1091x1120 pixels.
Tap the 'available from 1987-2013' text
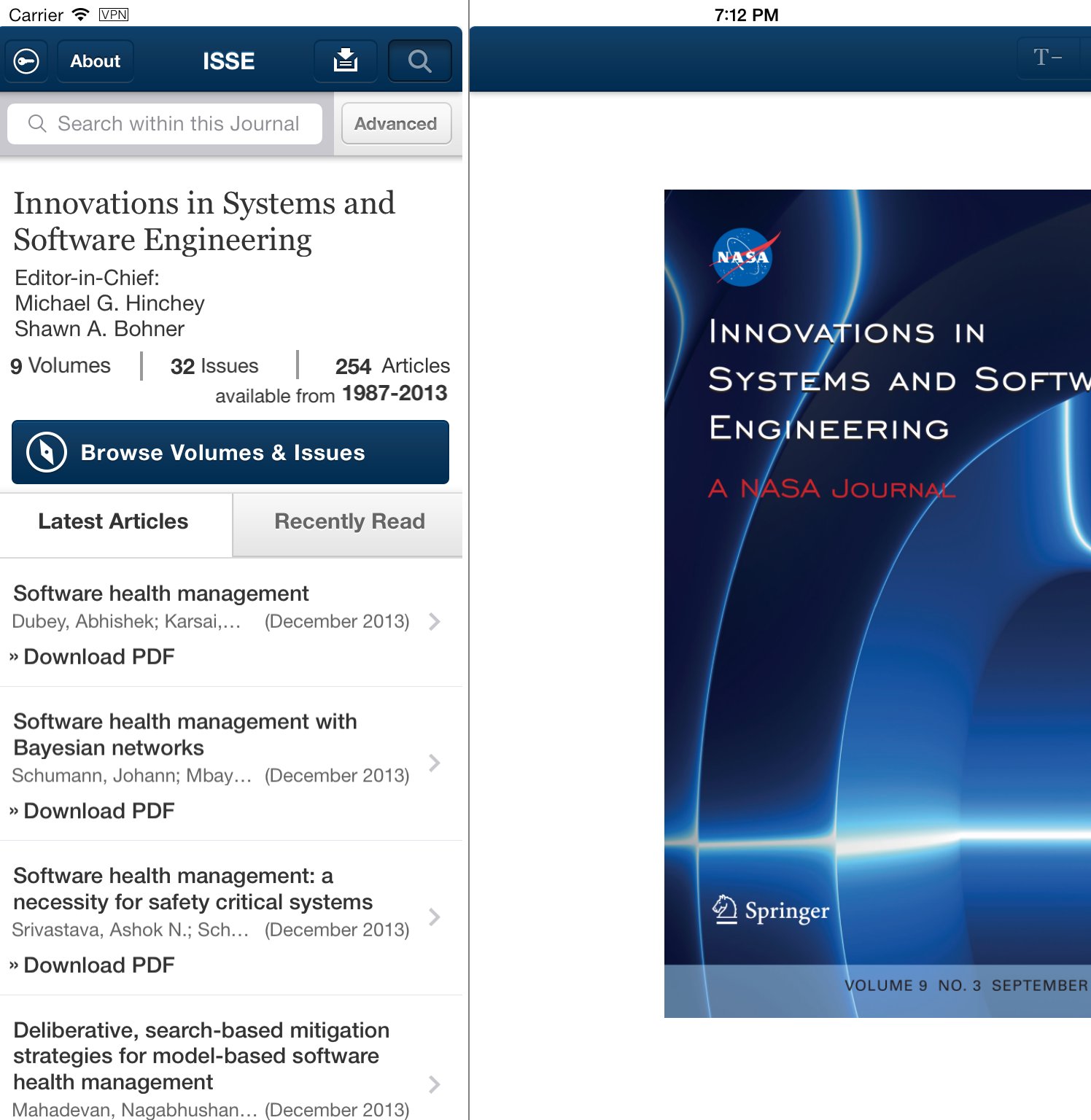coord(331,394)
